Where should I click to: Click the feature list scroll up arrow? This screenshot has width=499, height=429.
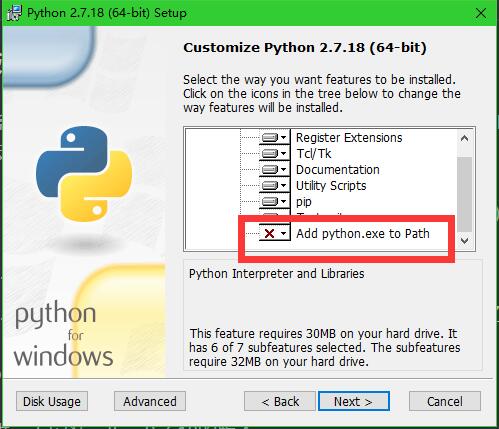(x=465, y=138)
